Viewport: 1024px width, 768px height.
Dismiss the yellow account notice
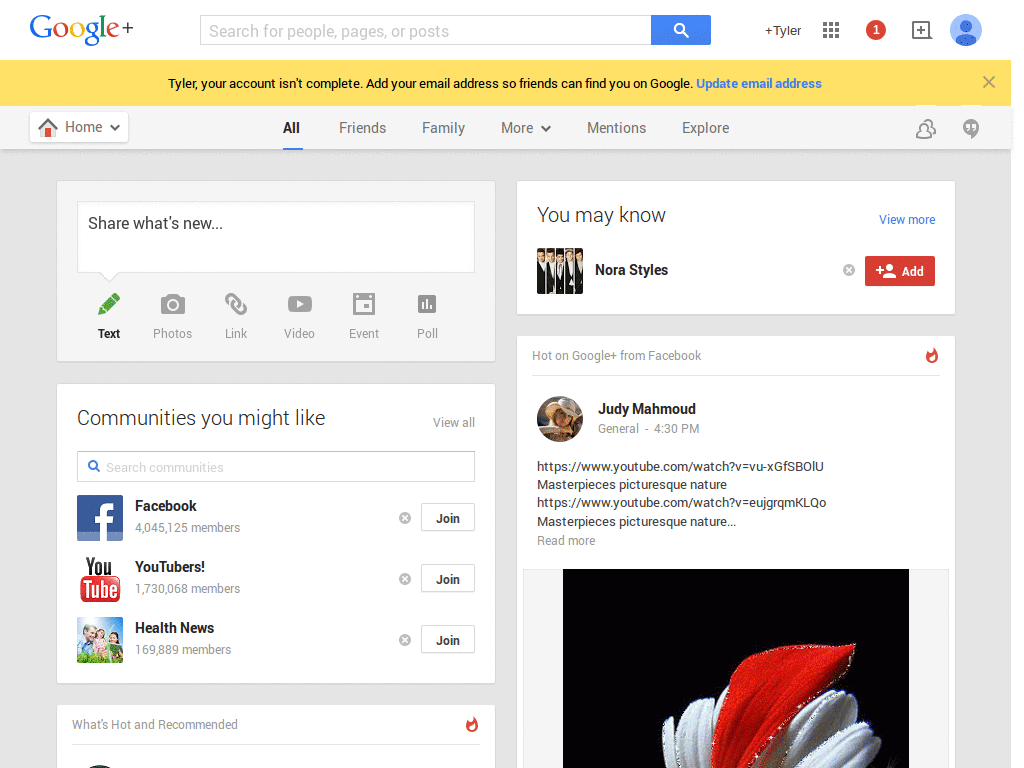[x=989, y=82]
